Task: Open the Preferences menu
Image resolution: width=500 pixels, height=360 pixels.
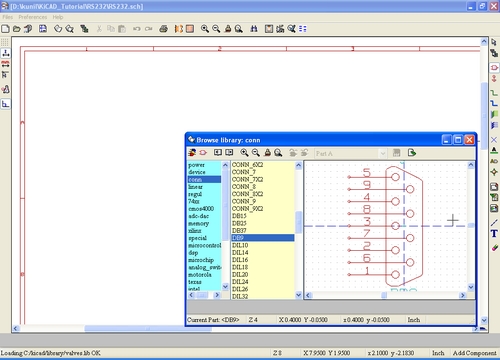Action: [33, 17]
